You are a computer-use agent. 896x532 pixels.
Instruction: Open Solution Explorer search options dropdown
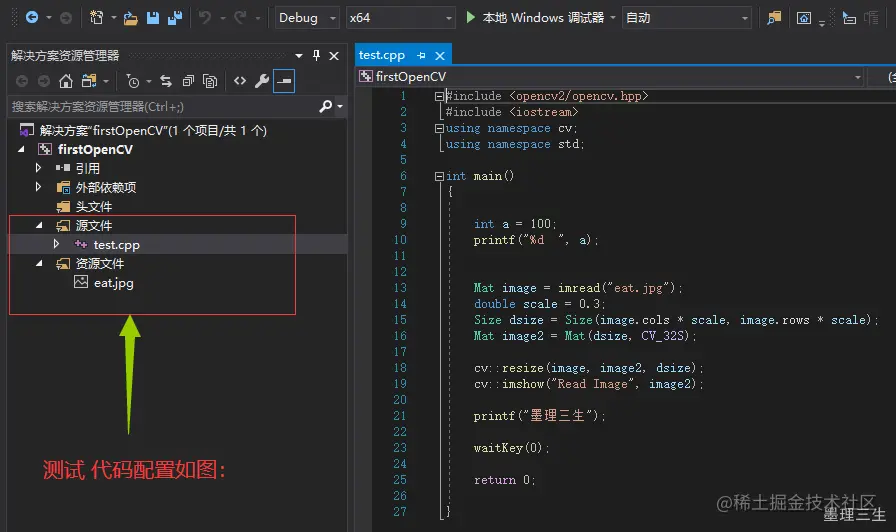click(x=340, y=106)
